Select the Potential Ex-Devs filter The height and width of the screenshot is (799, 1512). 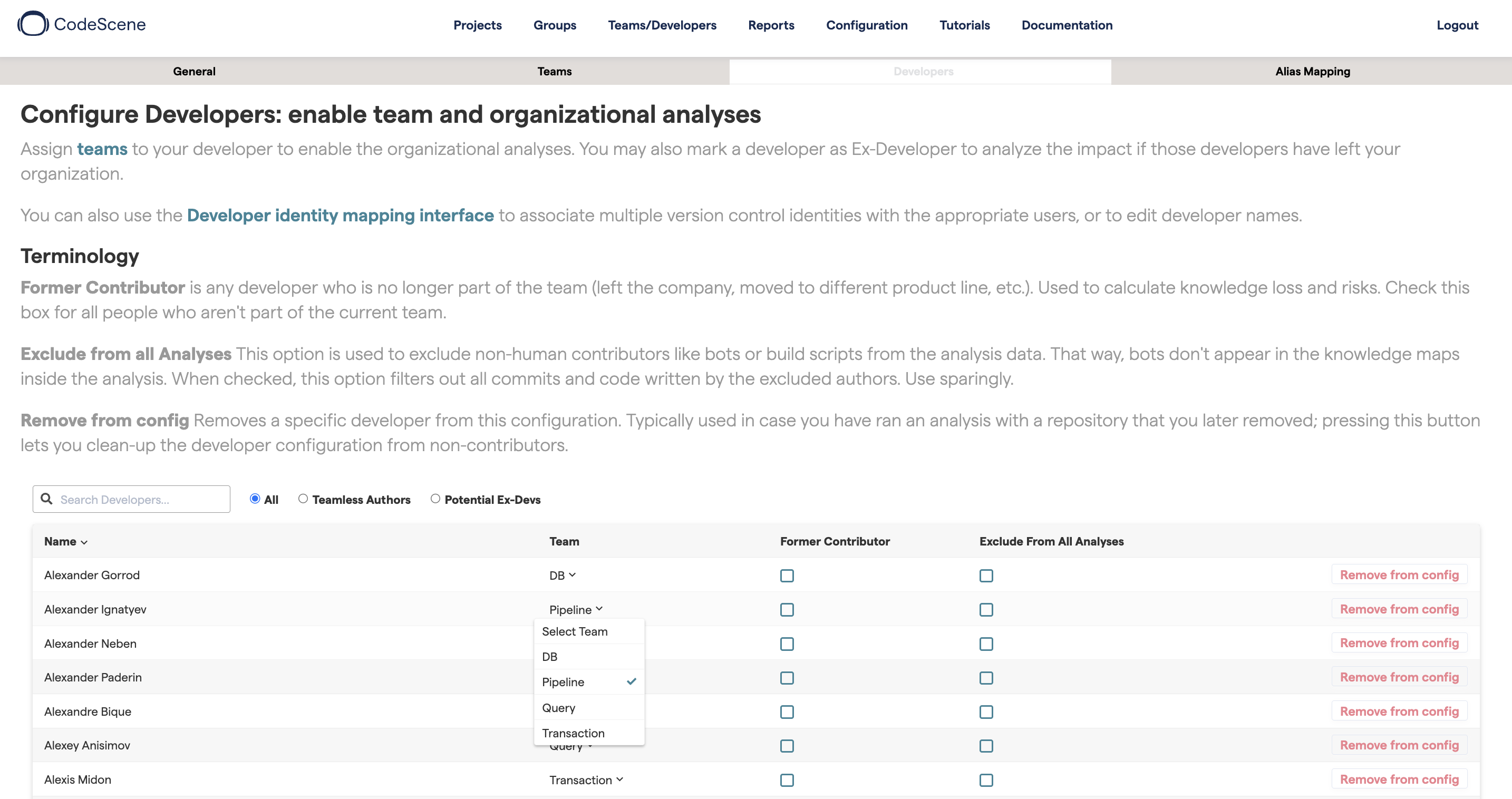pyautogui.click(x=435, y=499)
